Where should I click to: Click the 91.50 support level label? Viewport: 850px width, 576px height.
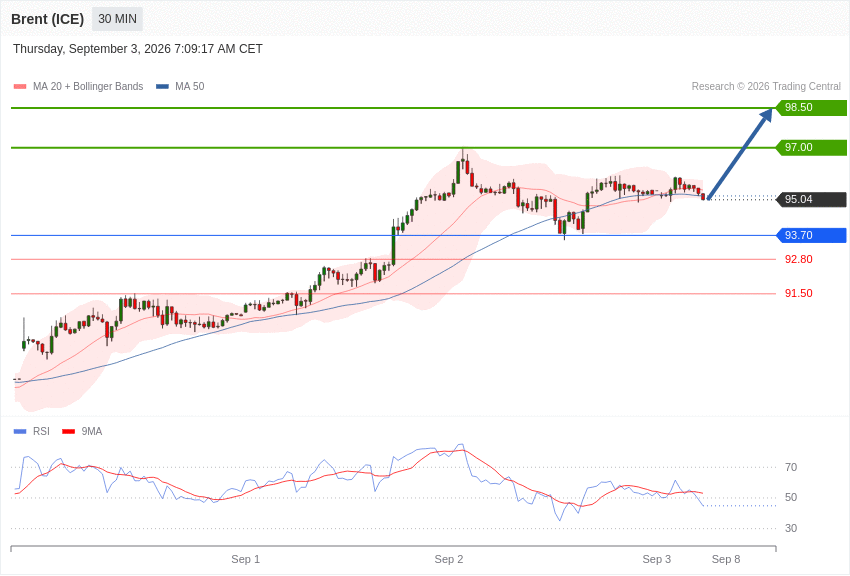[x=799, y=293]
